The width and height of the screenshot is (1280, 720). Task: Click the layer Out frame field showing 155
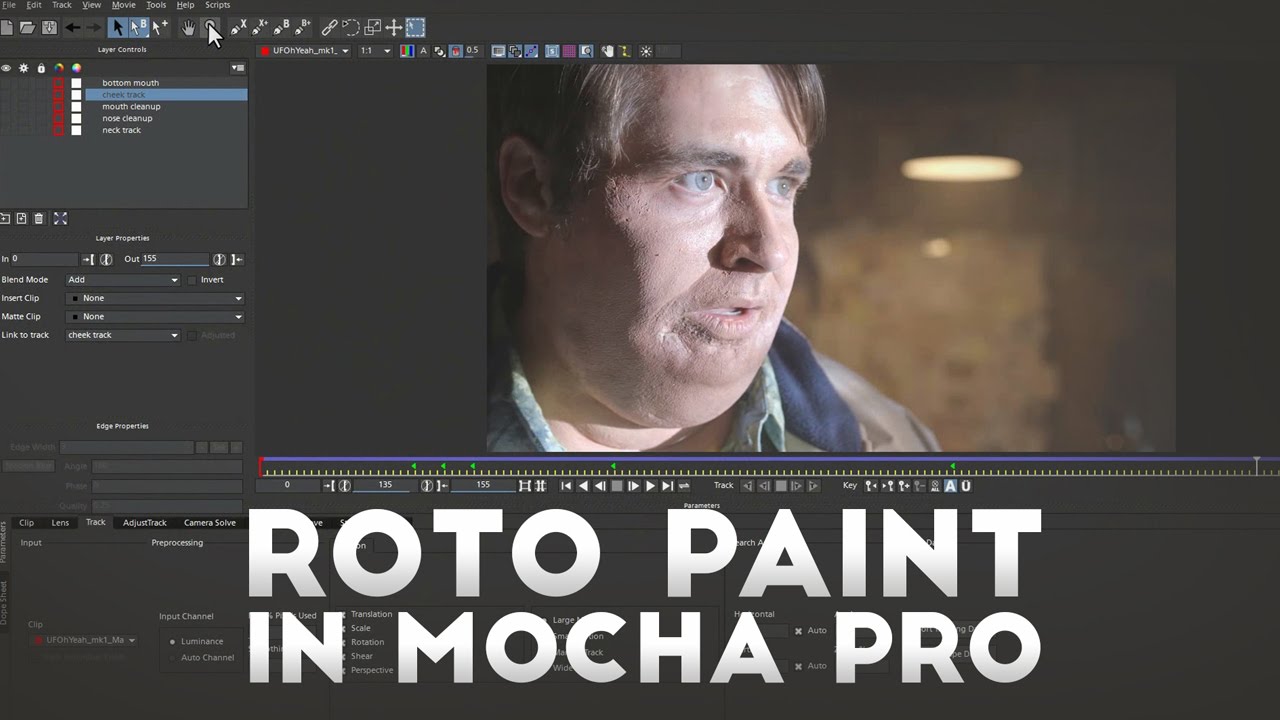[x=174, y=259]
